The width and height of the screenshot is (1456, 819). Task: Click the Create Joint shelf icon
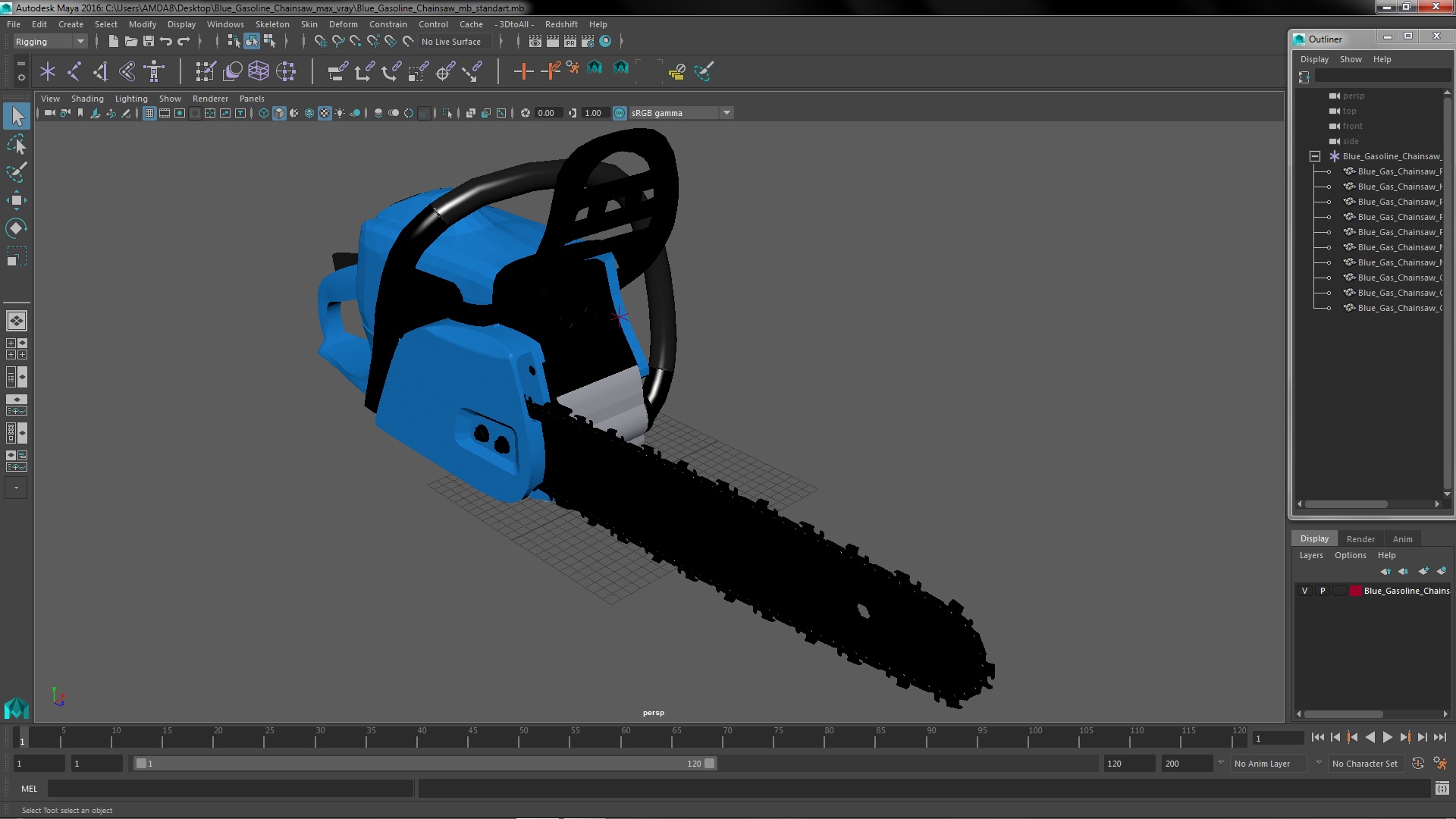tap(74, 71)
